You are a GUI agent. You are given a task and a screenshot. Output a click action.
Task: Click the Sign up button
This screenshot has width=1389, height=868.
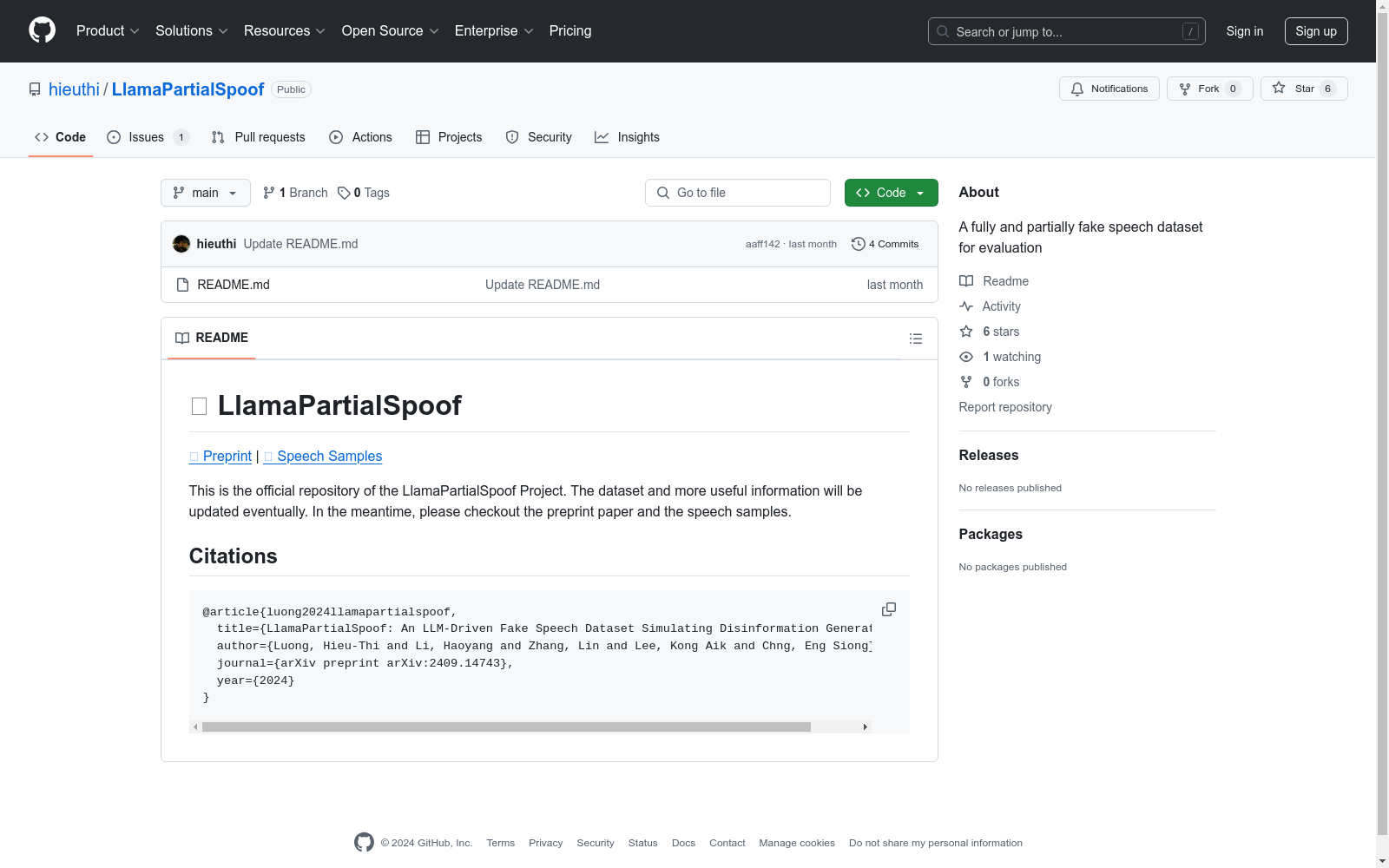(x=1316, y=31)
